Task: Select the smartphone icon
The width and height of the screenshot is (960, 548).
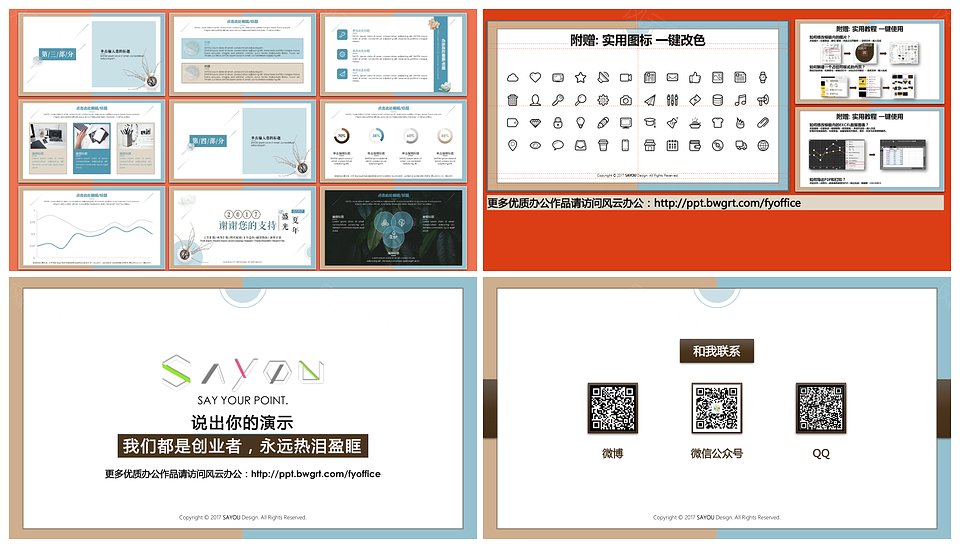Action: [x=626, y=145]
